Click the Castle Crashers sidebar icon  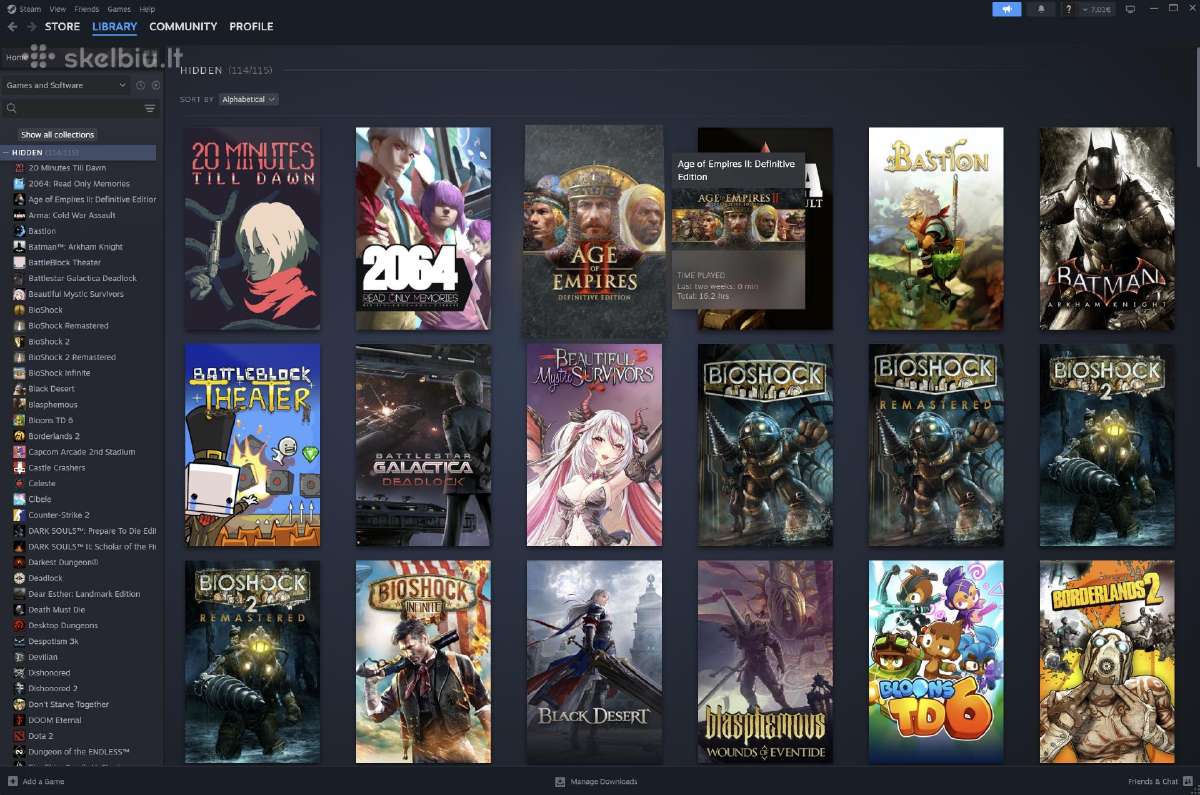[19, 468]
